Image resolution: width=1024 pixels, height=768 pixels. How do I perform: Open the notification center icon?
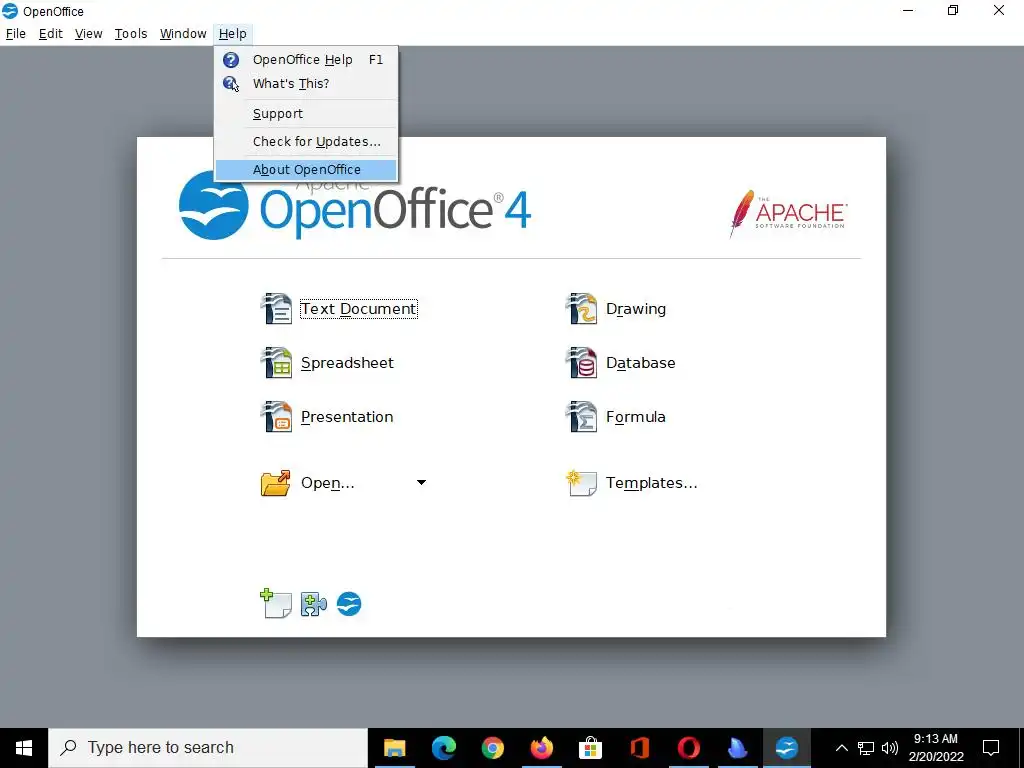click(x=991, y=748)
